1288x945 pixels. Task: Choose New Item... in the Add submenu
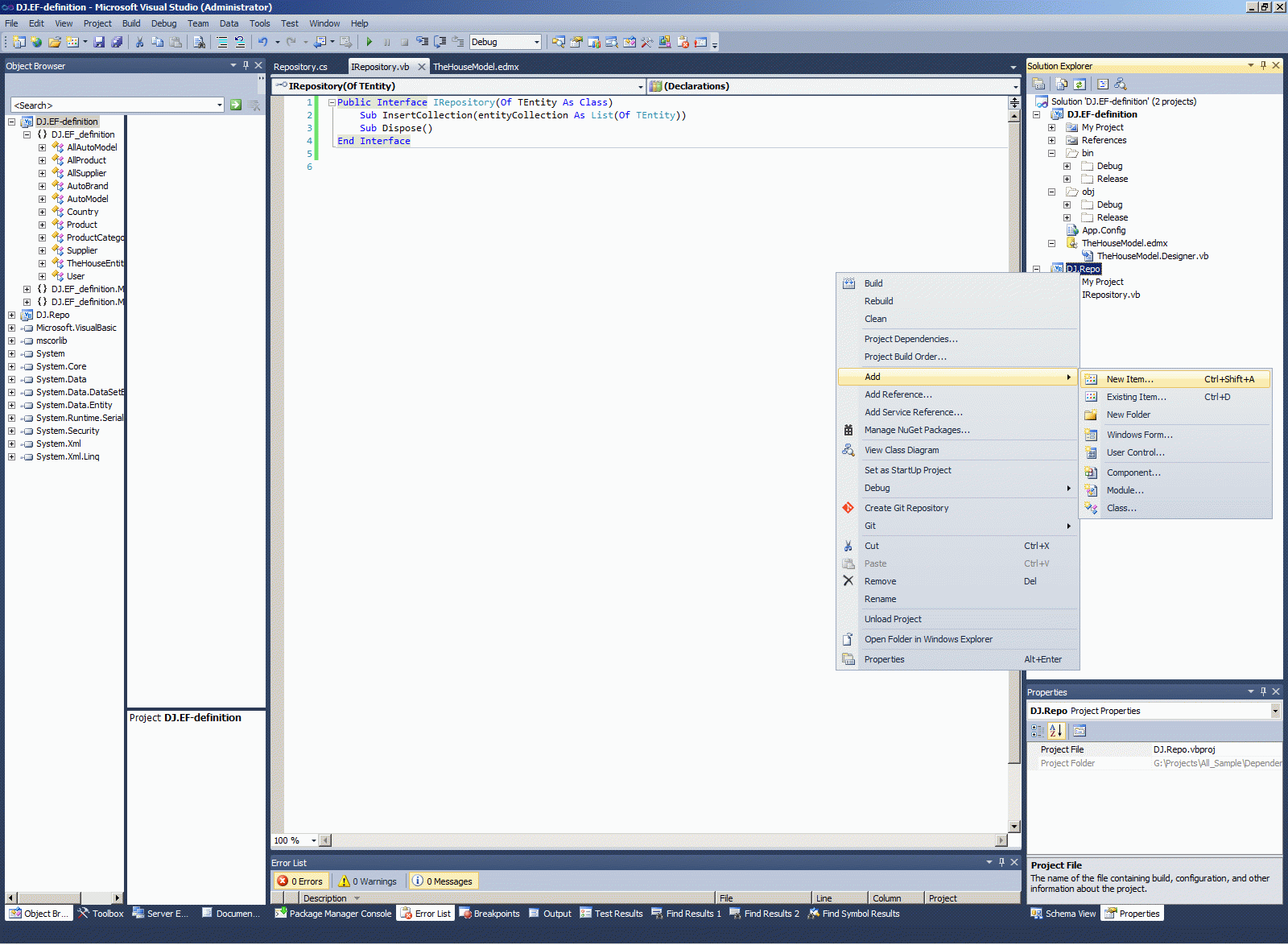pos(1175,379)
